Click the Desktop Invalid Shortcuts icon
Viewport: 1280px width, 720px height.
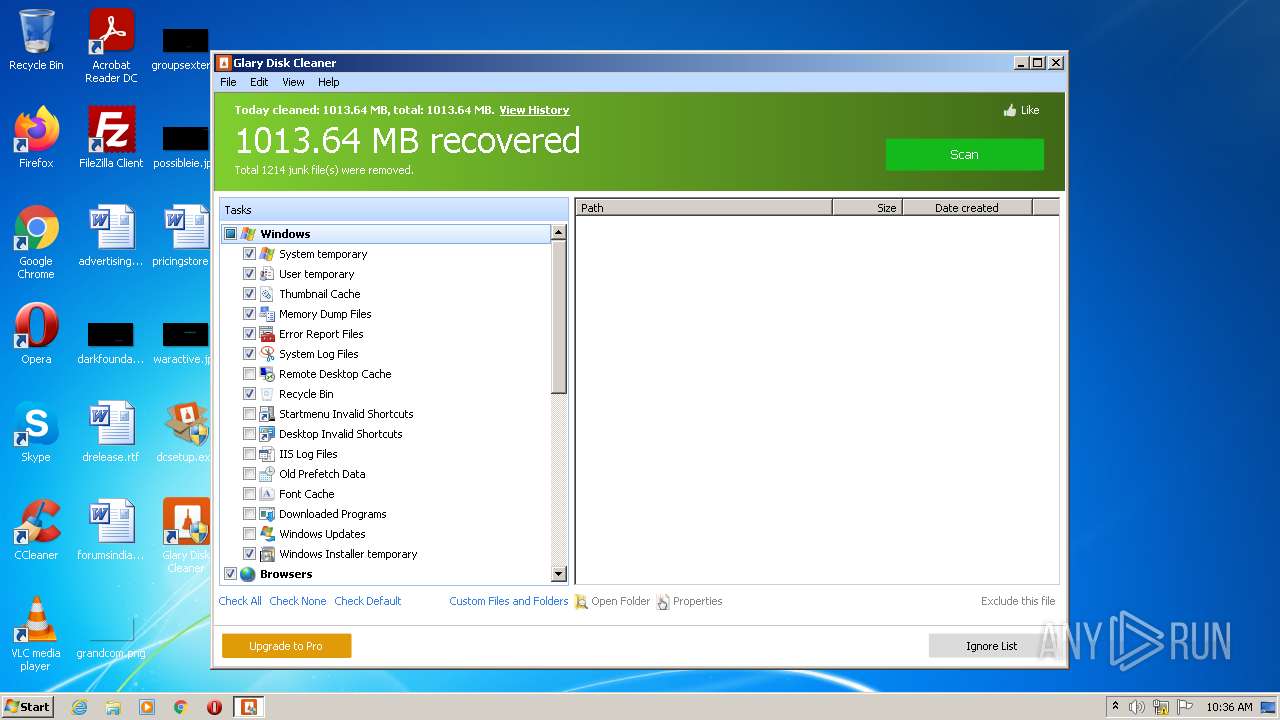[x=267, y=434]
